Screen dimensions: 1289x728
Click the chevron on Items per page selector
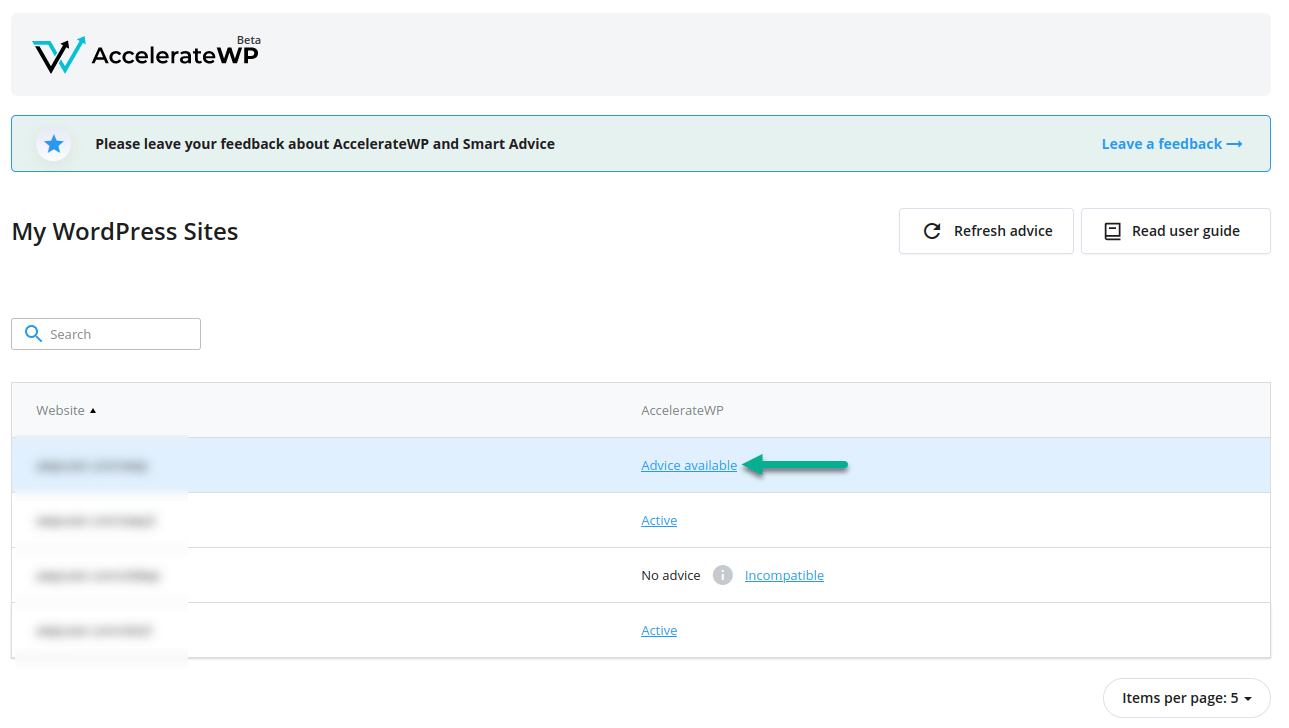point(1246,698)
